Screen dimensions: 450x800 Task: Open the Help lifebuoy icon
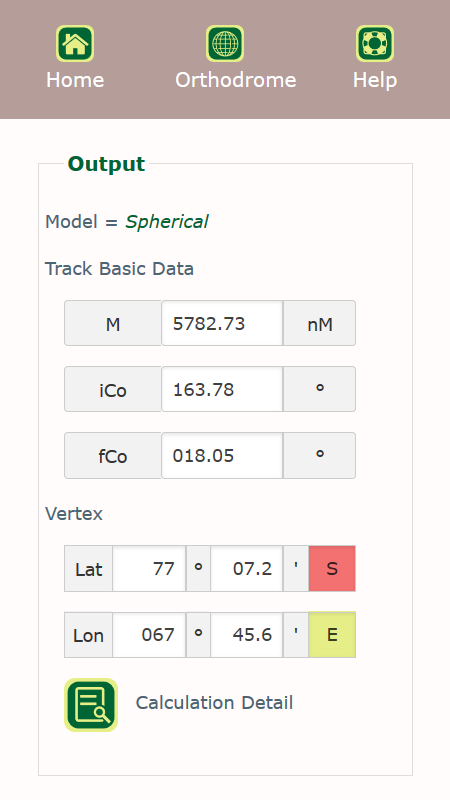tap(375, 43)
